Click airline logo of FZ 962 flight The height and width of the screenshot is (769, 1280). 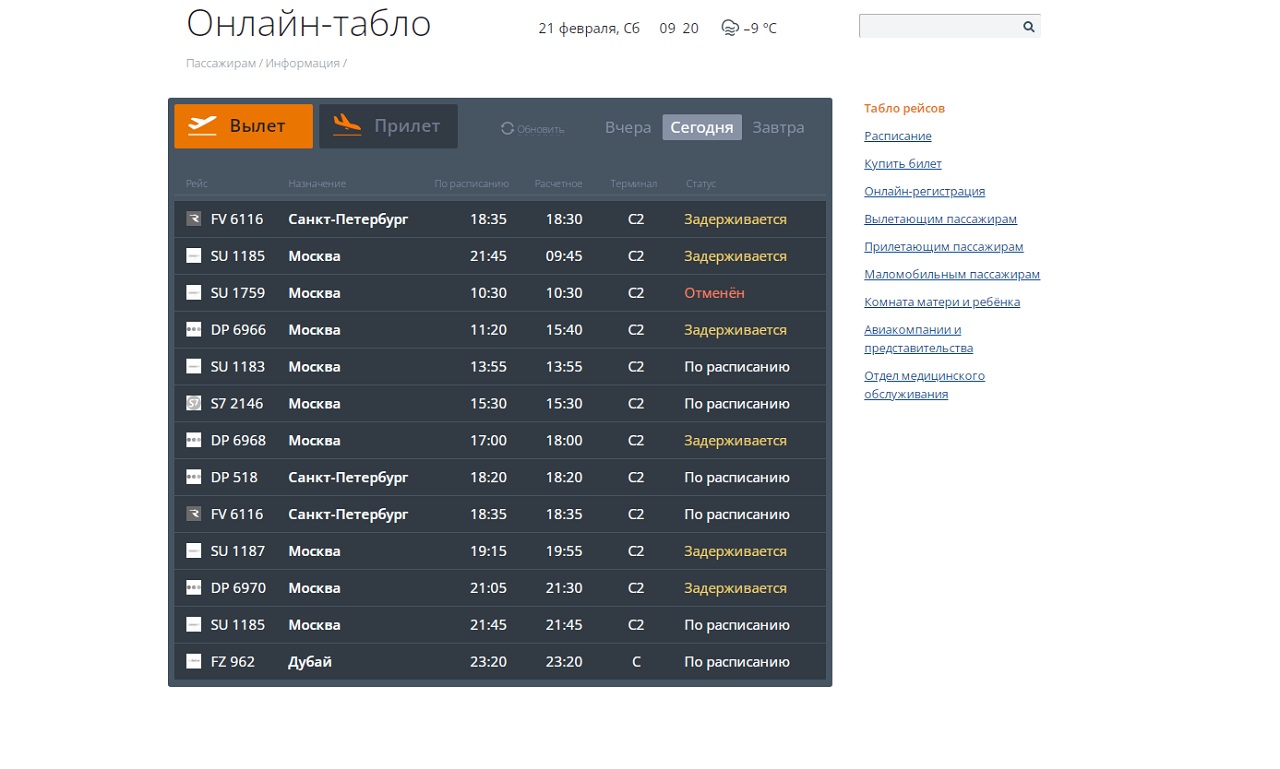194,662
